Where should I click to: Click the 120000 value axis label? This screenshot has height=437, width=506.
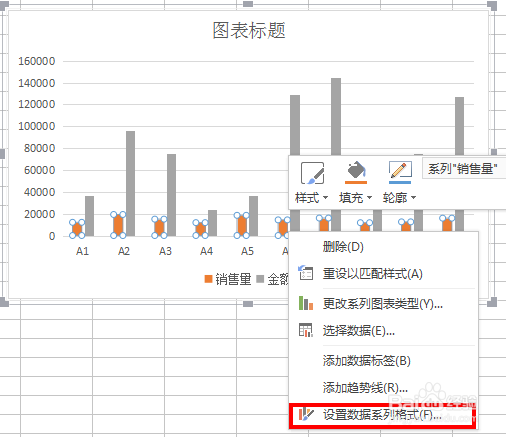(x=37, y=105)
